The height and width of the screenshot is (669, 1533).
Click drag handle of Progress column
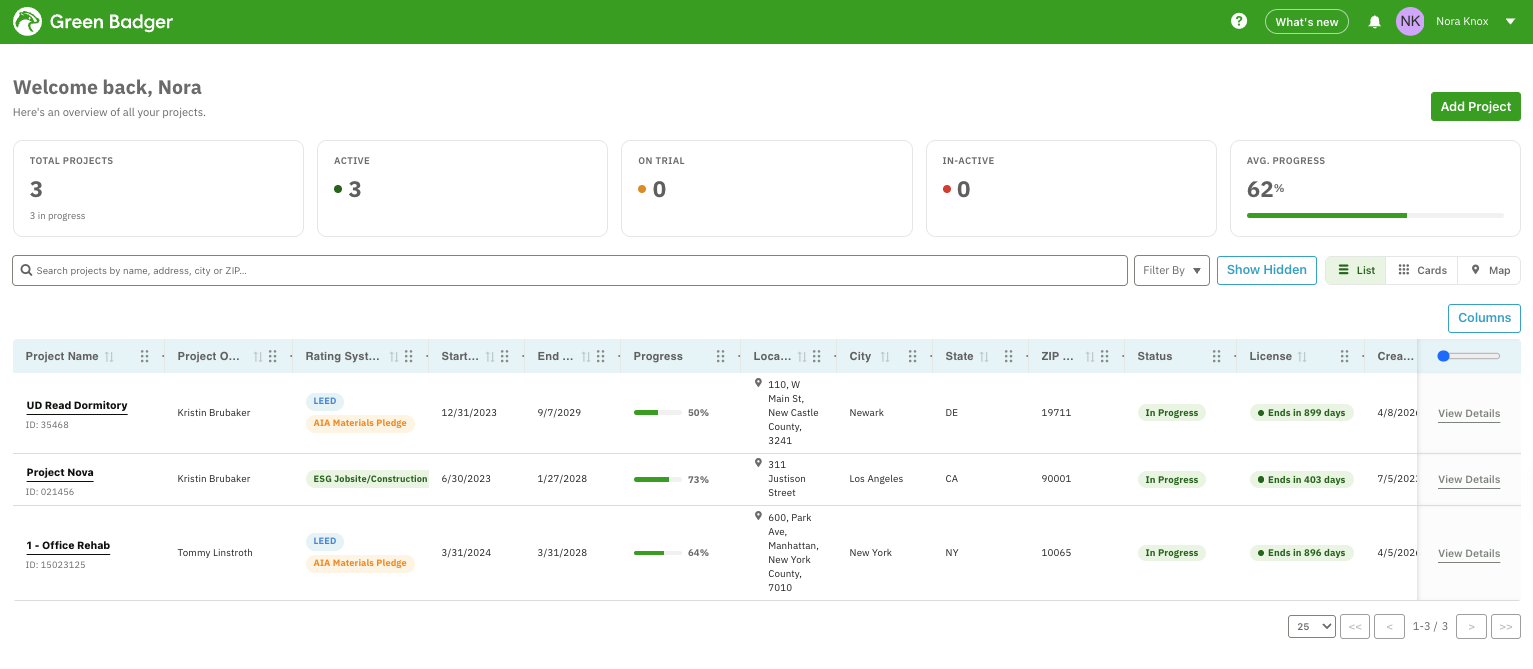point(721,356)
